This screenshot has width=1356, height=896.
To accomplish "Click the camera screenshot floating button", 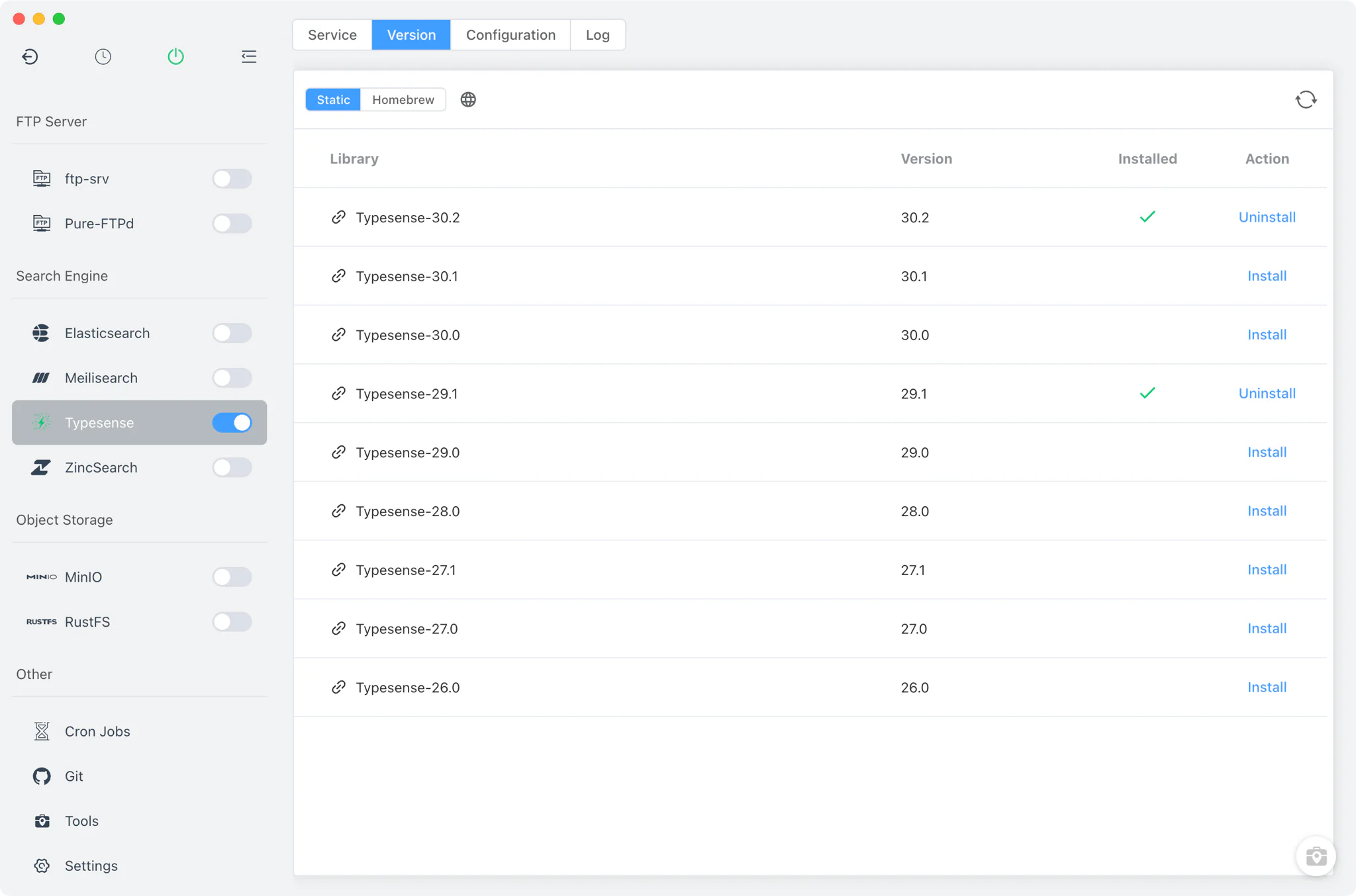I will click(1316, 856).
